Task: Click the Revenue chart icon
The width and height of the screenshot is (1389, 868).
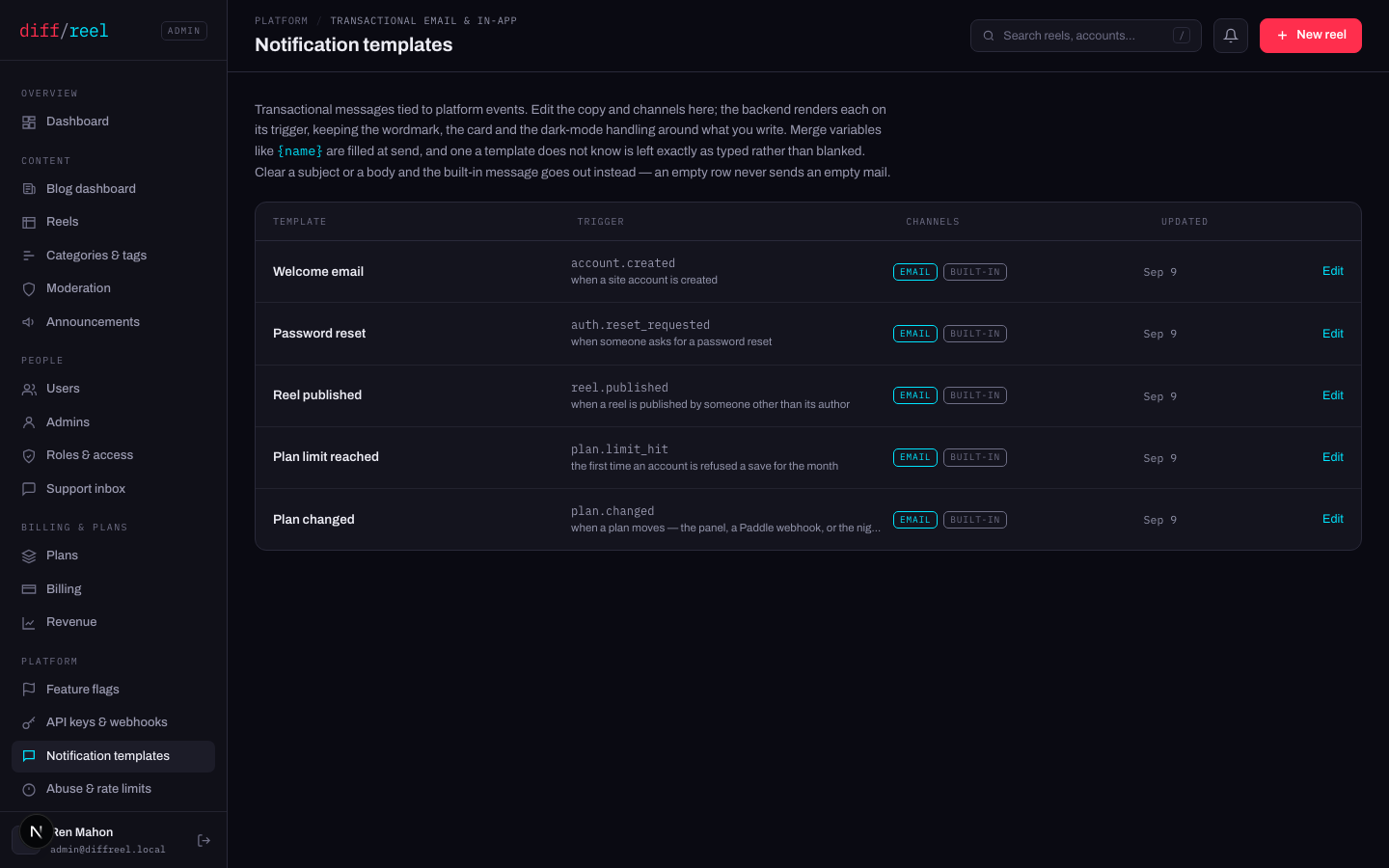Action: point(29,623)
